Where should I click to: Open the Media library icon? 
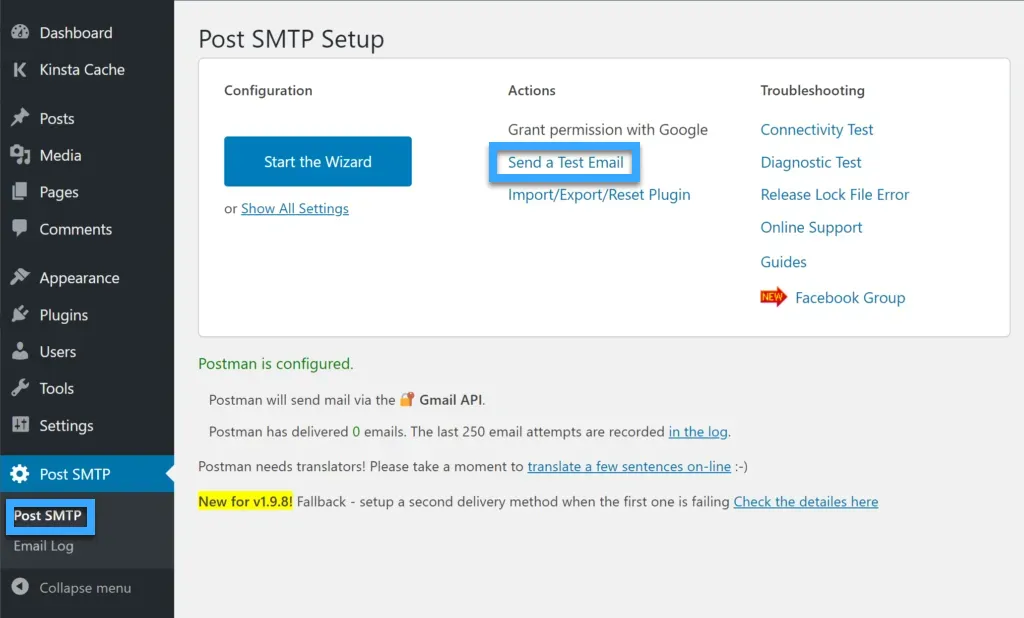tap(22, 155)
